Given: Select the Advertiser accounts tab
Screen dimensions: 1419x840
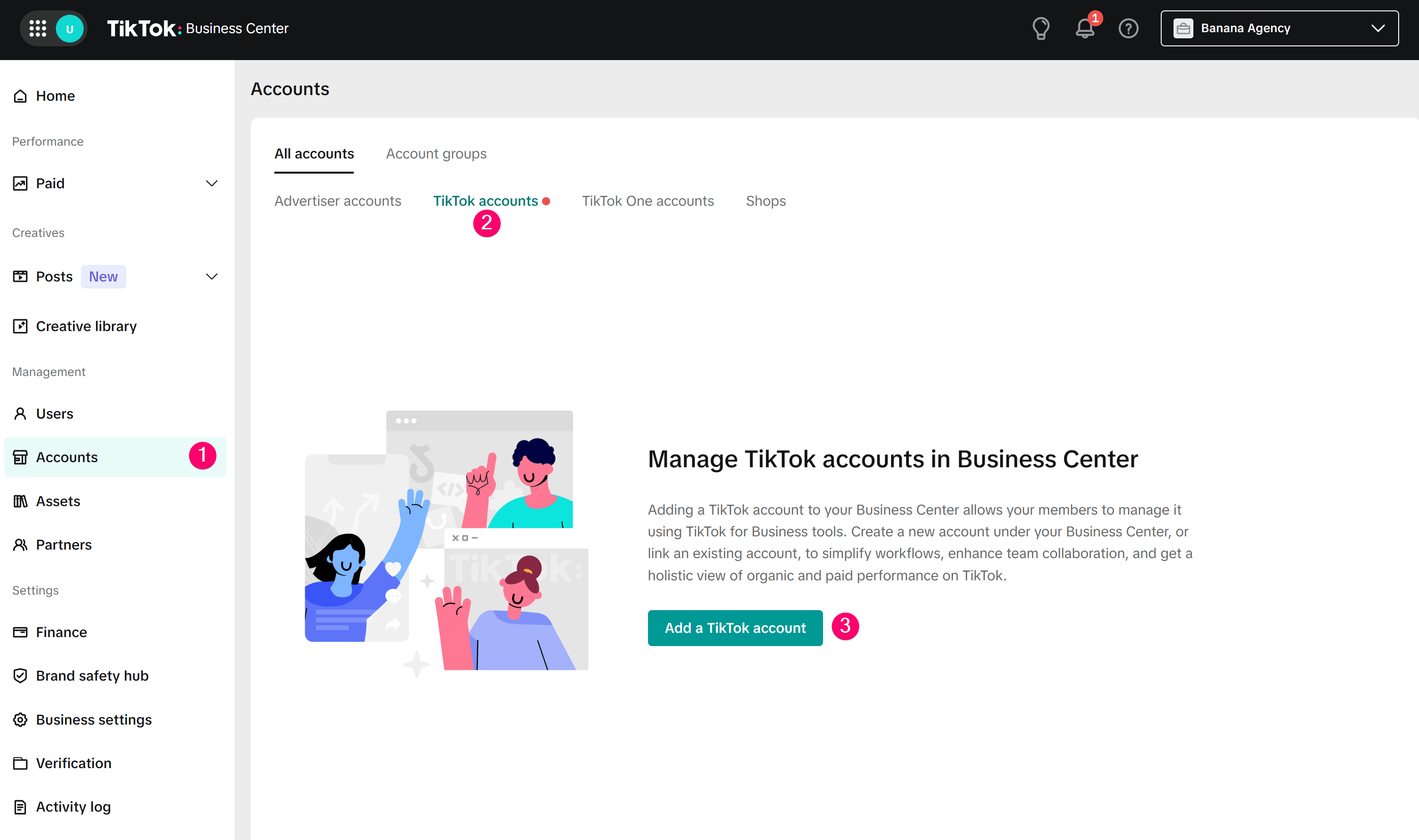Looking at the screenshot, I should (x=338, y=201).
